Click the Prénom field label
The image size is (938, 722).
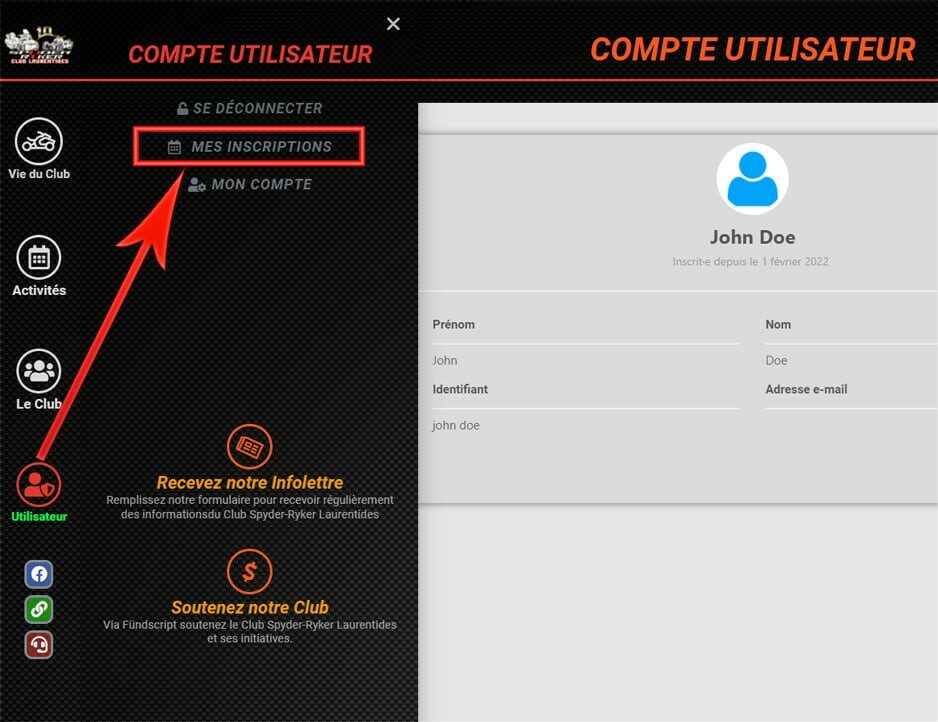(453, 325)
